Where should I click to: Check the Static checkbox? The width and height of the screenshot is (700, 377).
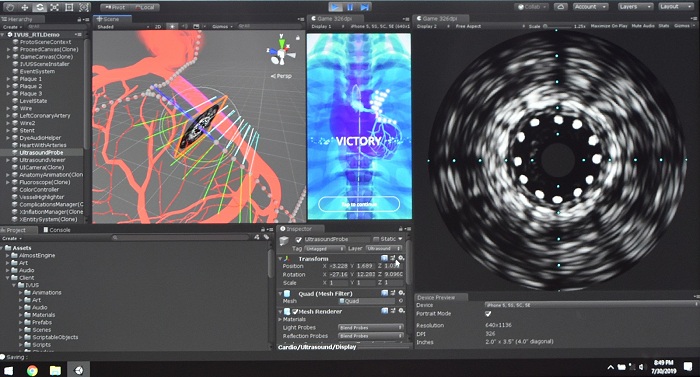click(x=376, y=239)
